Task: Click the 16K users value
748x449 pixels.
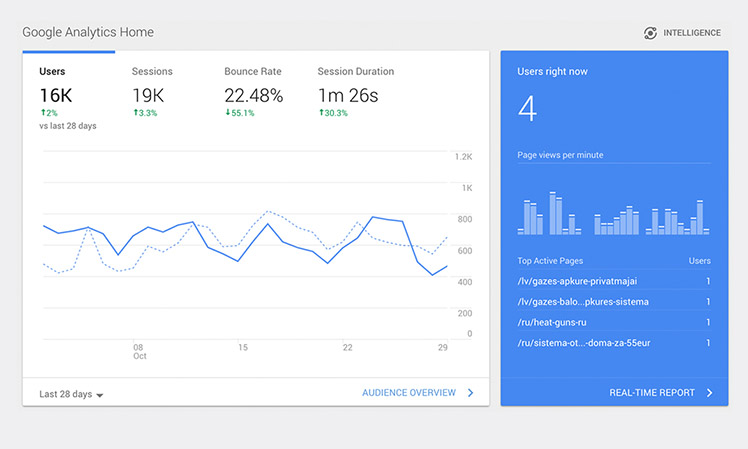Action: [56, 95]
